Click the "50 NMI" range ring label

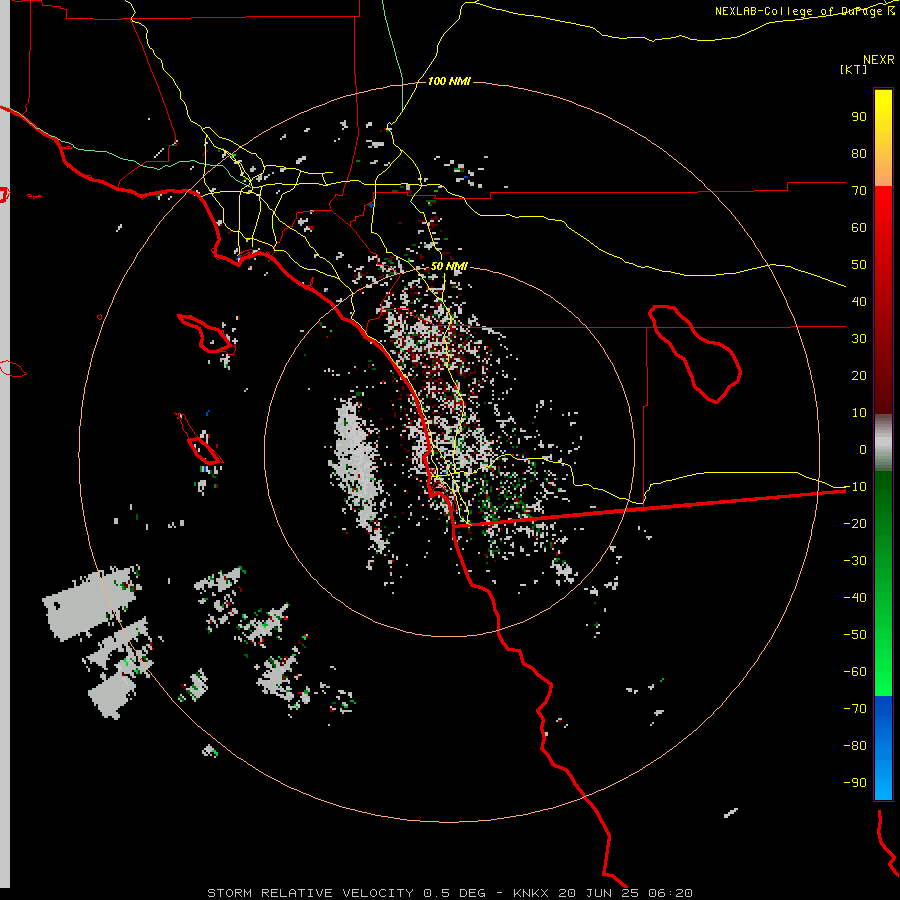click(x=449, y=266)
